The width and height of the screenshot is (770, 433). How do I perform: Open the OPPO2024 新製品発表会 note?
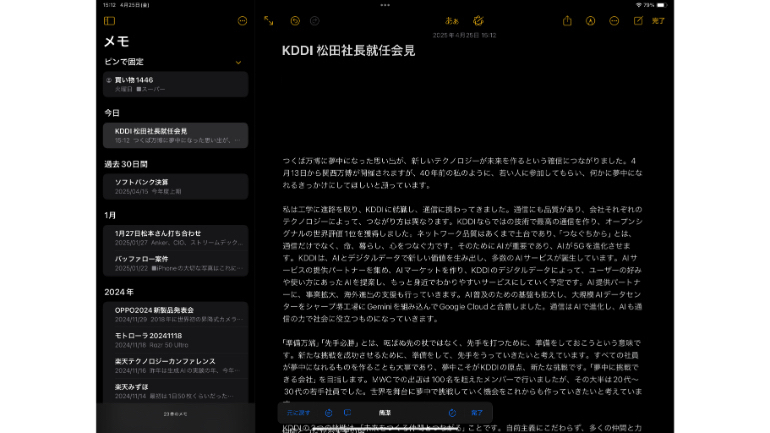click(175, 314)
